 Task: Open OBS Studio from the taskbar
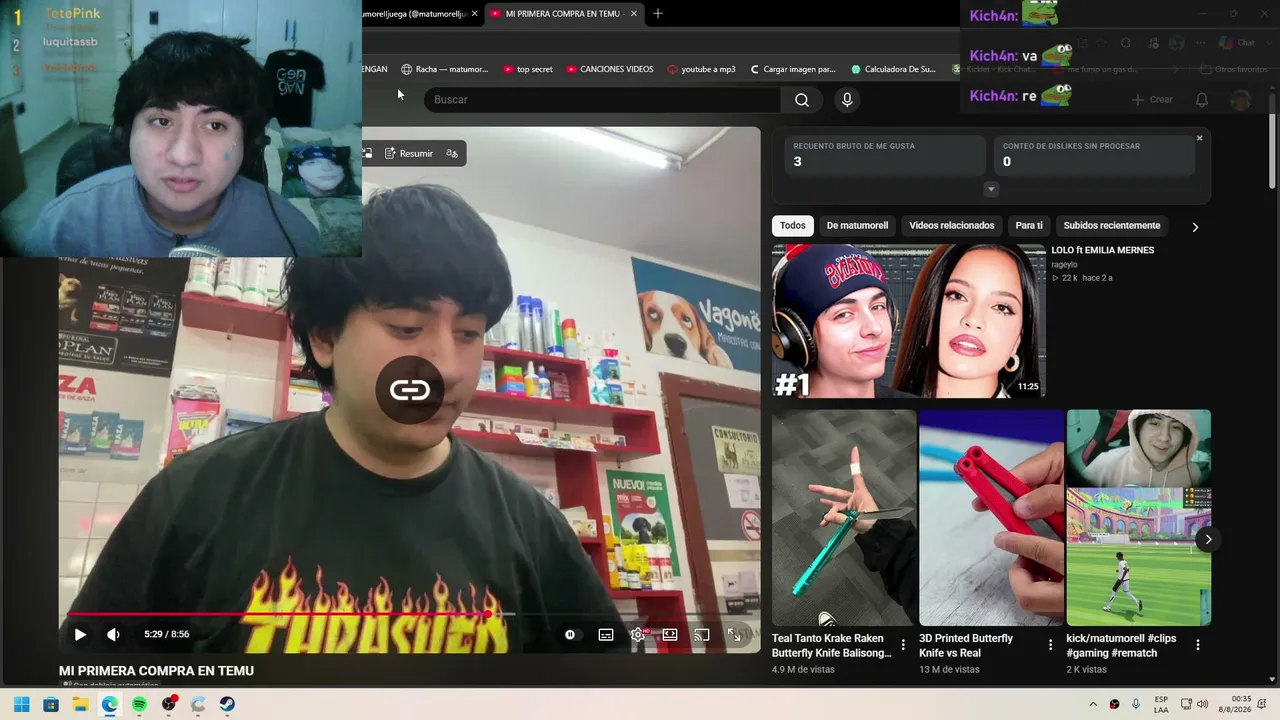point(169,704)
